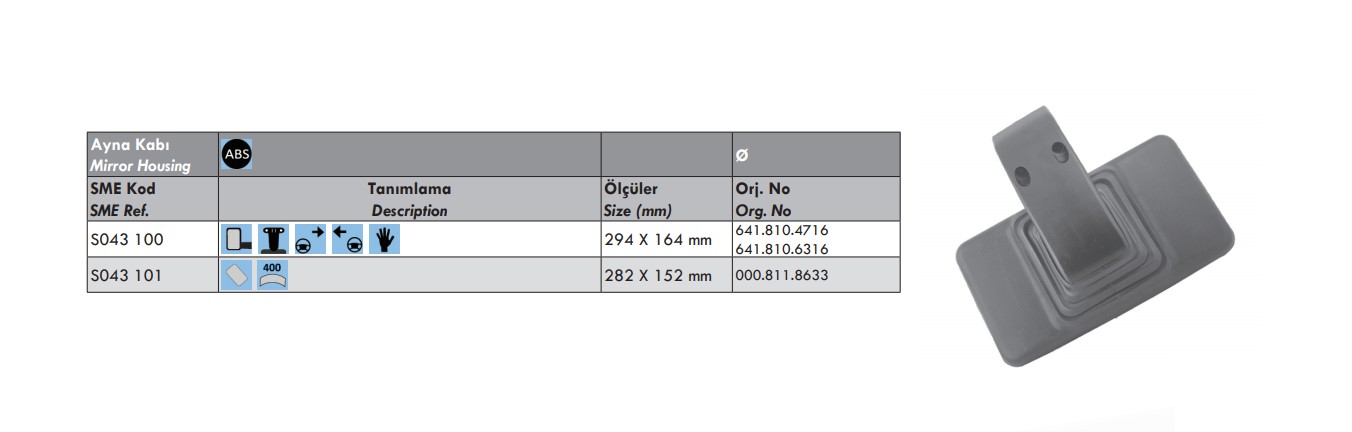Click the Ölçüler Size (mm) column header
The image size is (1352, 432).
637,199
